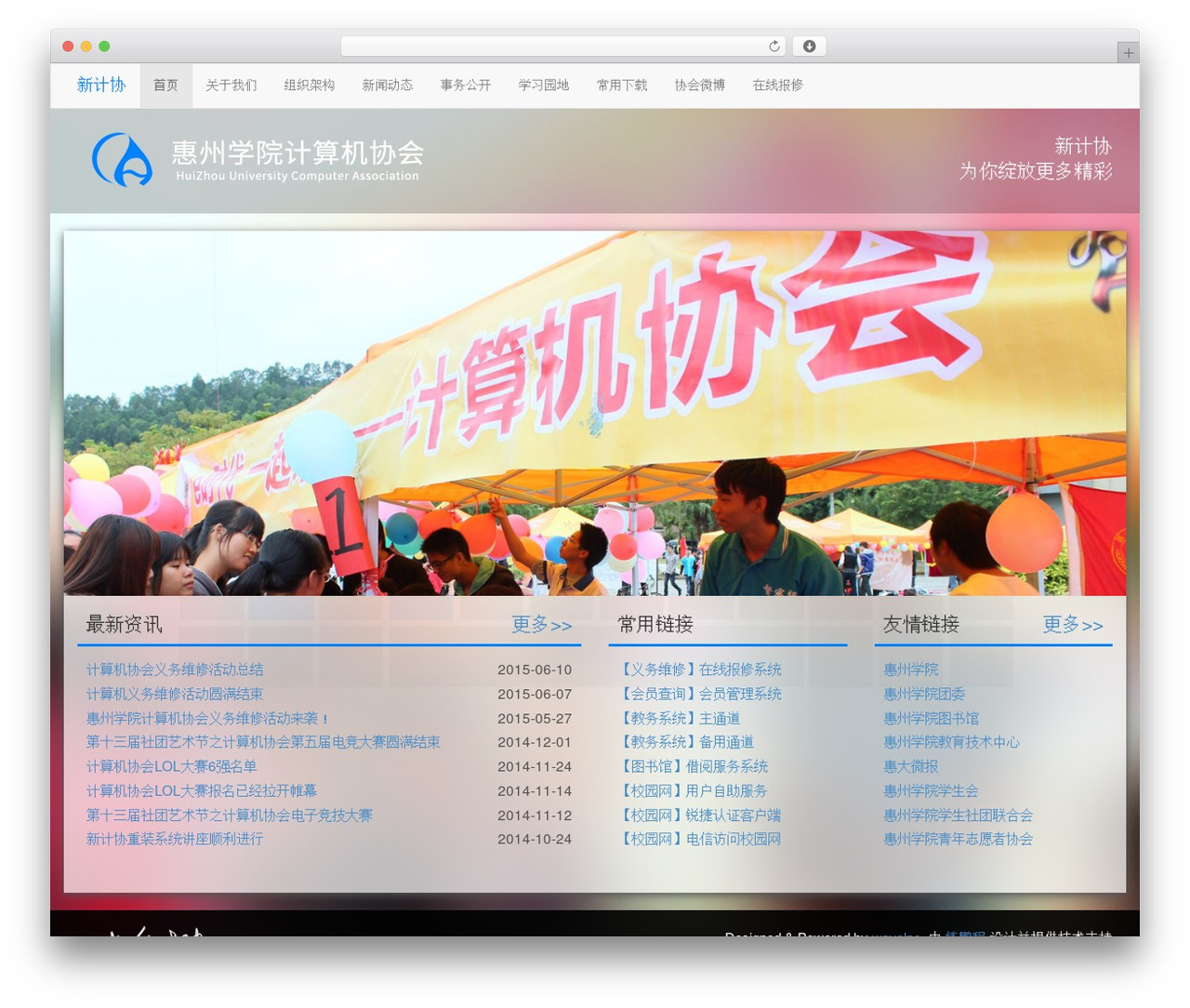
Task: Visit the 惠州学院 friend link
Action: pos(910,670)
